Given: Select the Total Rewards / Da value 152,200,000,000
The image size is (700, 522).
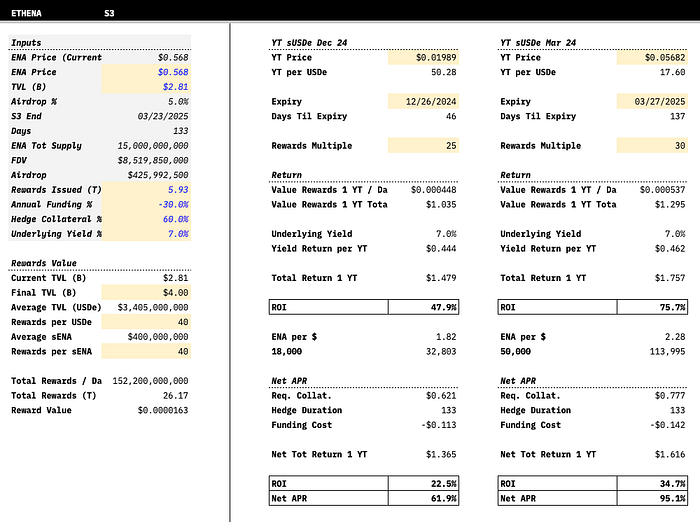Looking at the screenshot, I should point(150,381).
